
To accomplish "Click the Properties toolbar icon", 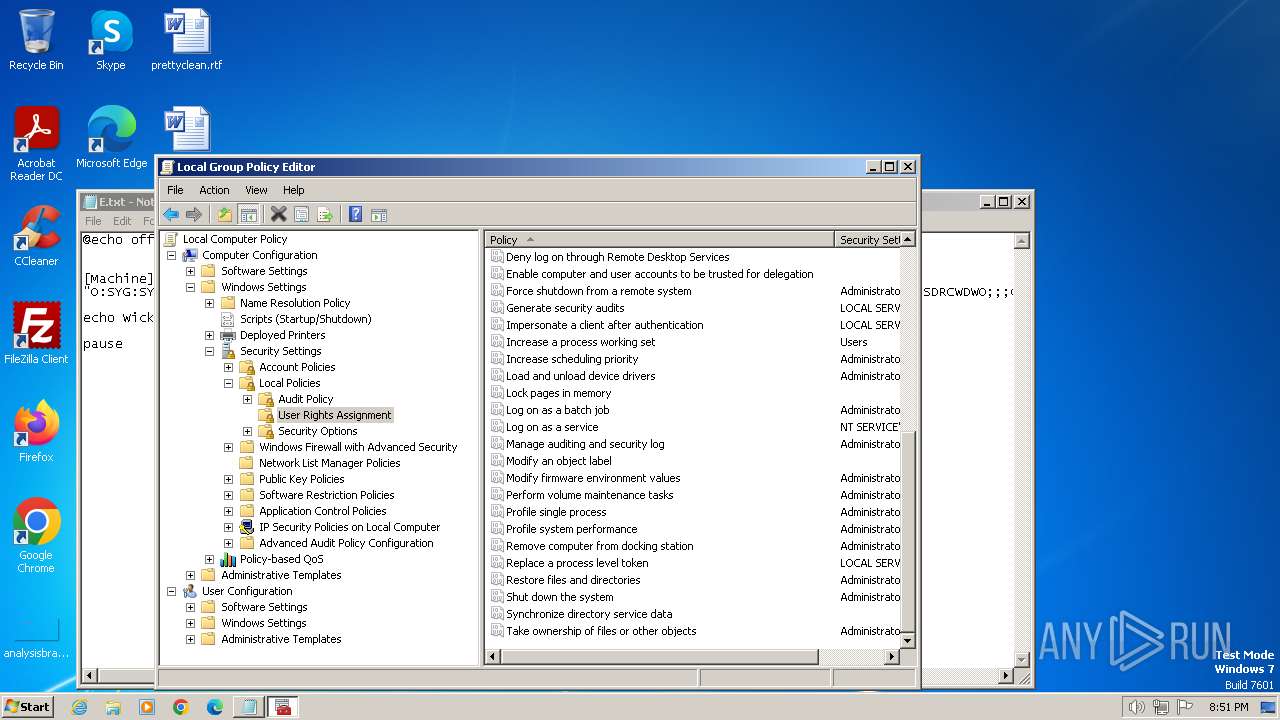I will click(x=301, y=214).
